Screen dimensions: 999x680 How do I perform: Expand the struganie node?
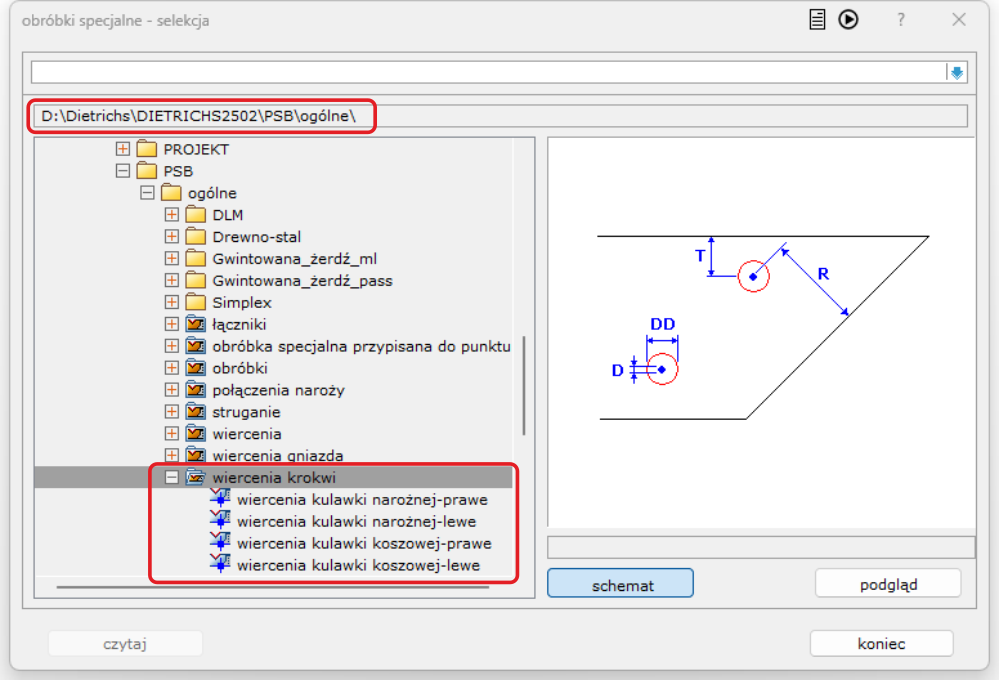171,412
